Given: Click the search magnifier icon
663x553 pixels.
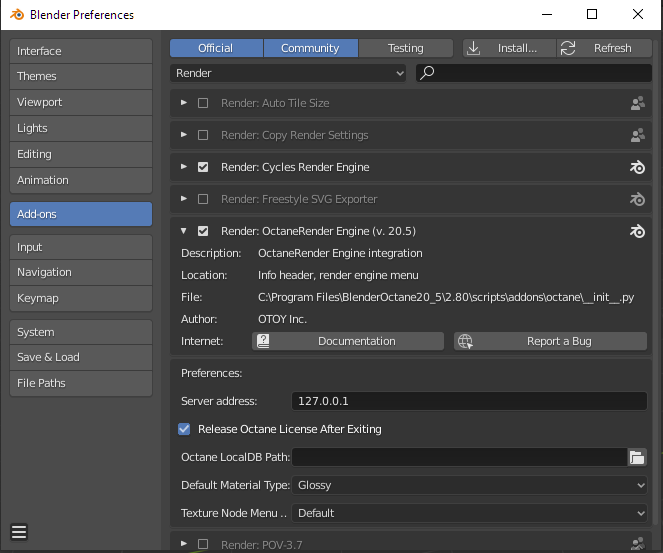Looking at the screenshot, I should pos(426,73).
